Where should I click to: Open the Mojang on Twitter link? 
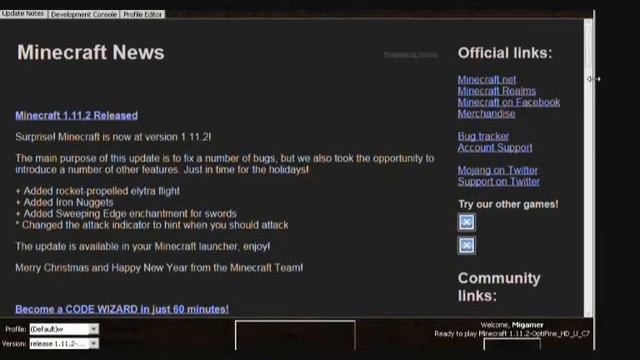[498, 170]
